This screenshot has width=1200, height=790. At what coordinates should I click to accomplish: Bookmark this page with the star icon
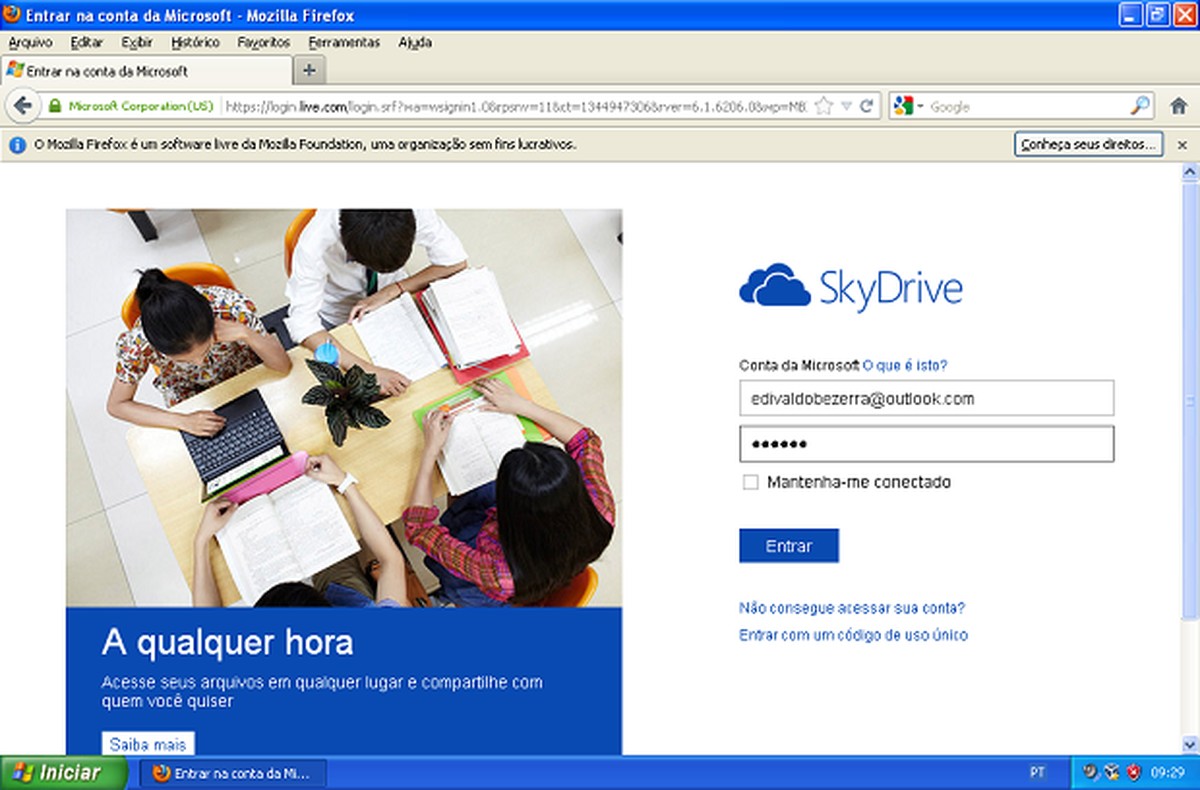825,106
